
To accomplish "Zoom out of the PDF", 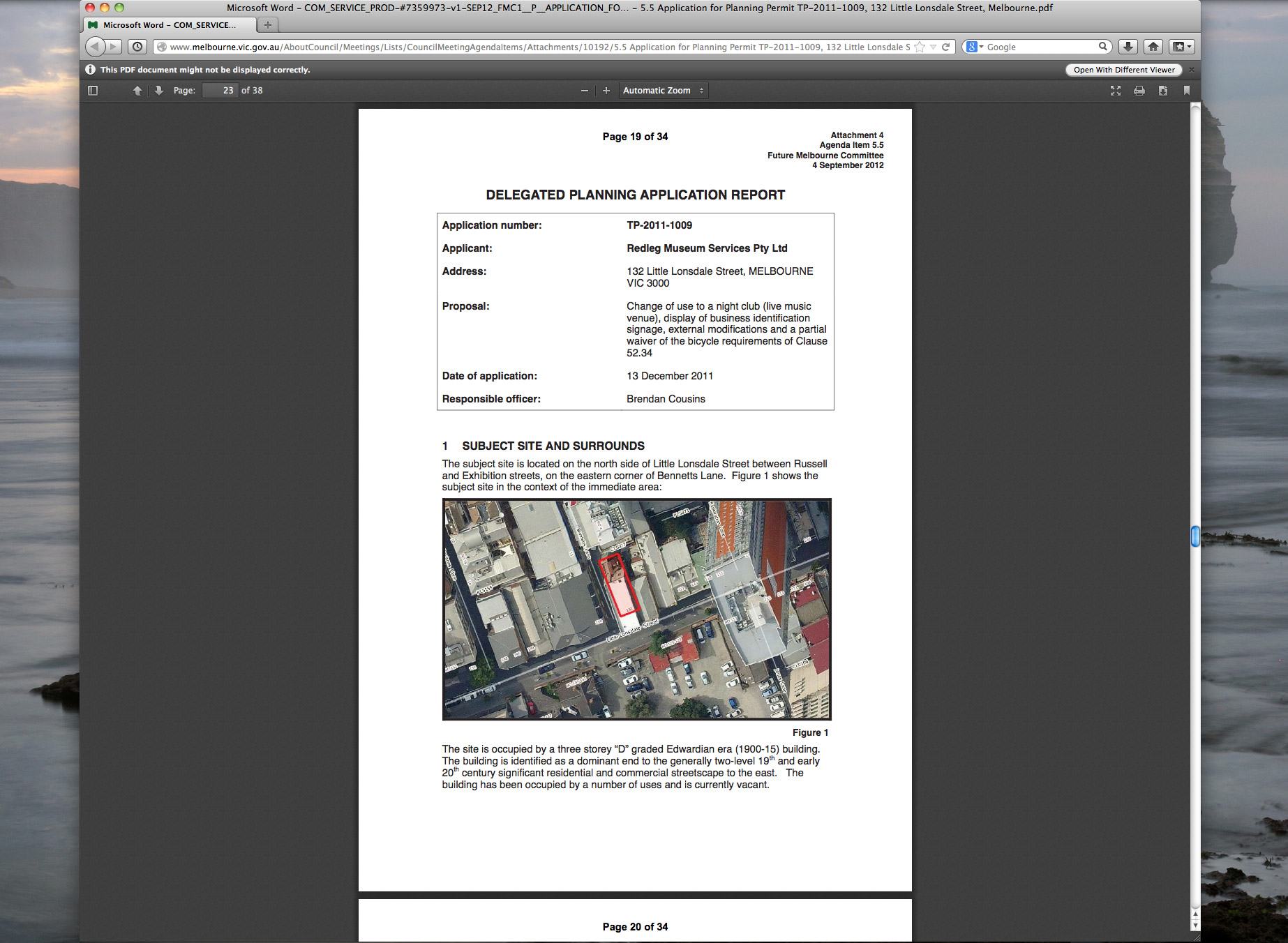I will click(584, 91).
